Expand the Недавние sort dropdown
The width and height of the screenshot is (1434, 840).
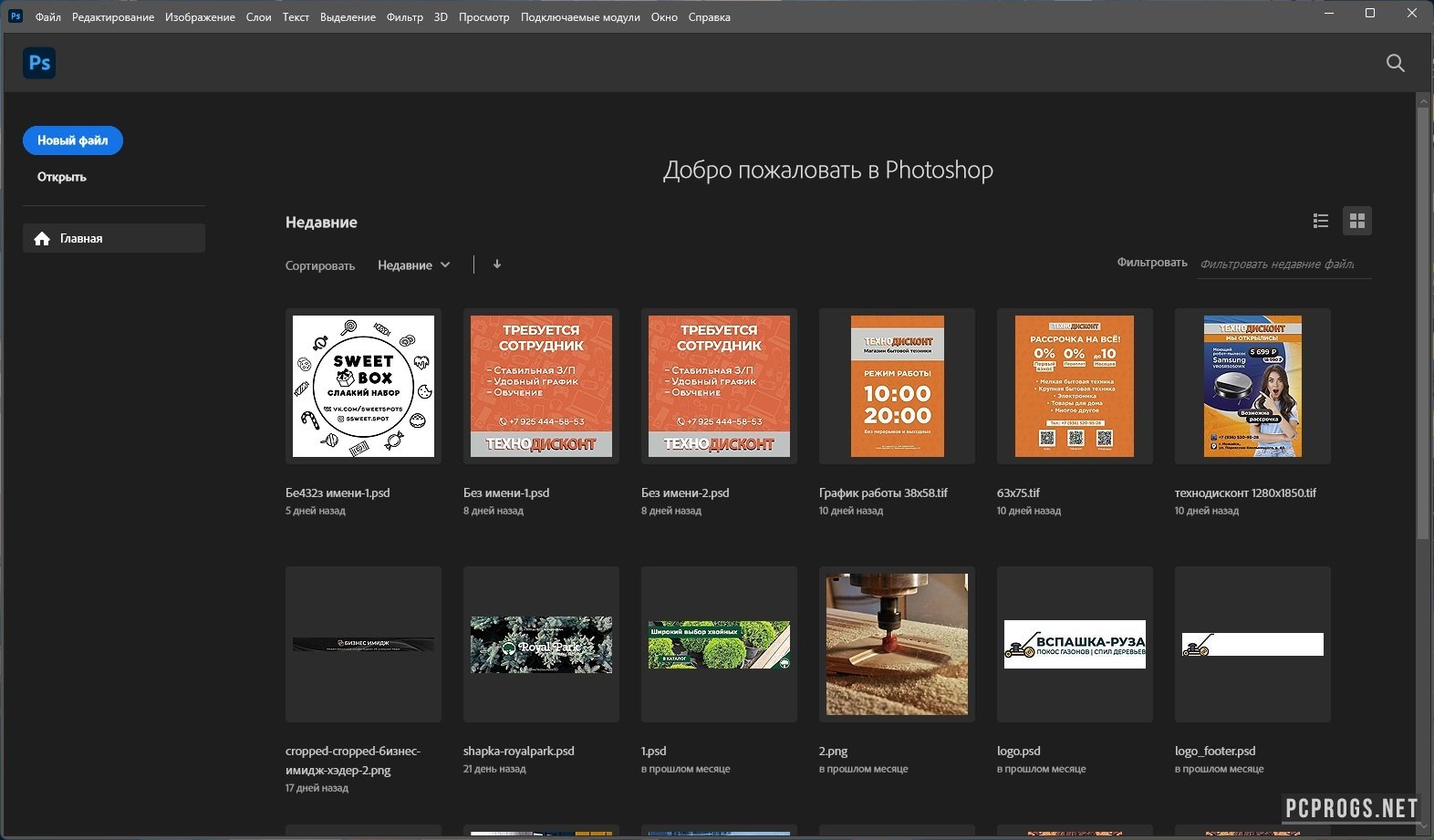[414, 265]
